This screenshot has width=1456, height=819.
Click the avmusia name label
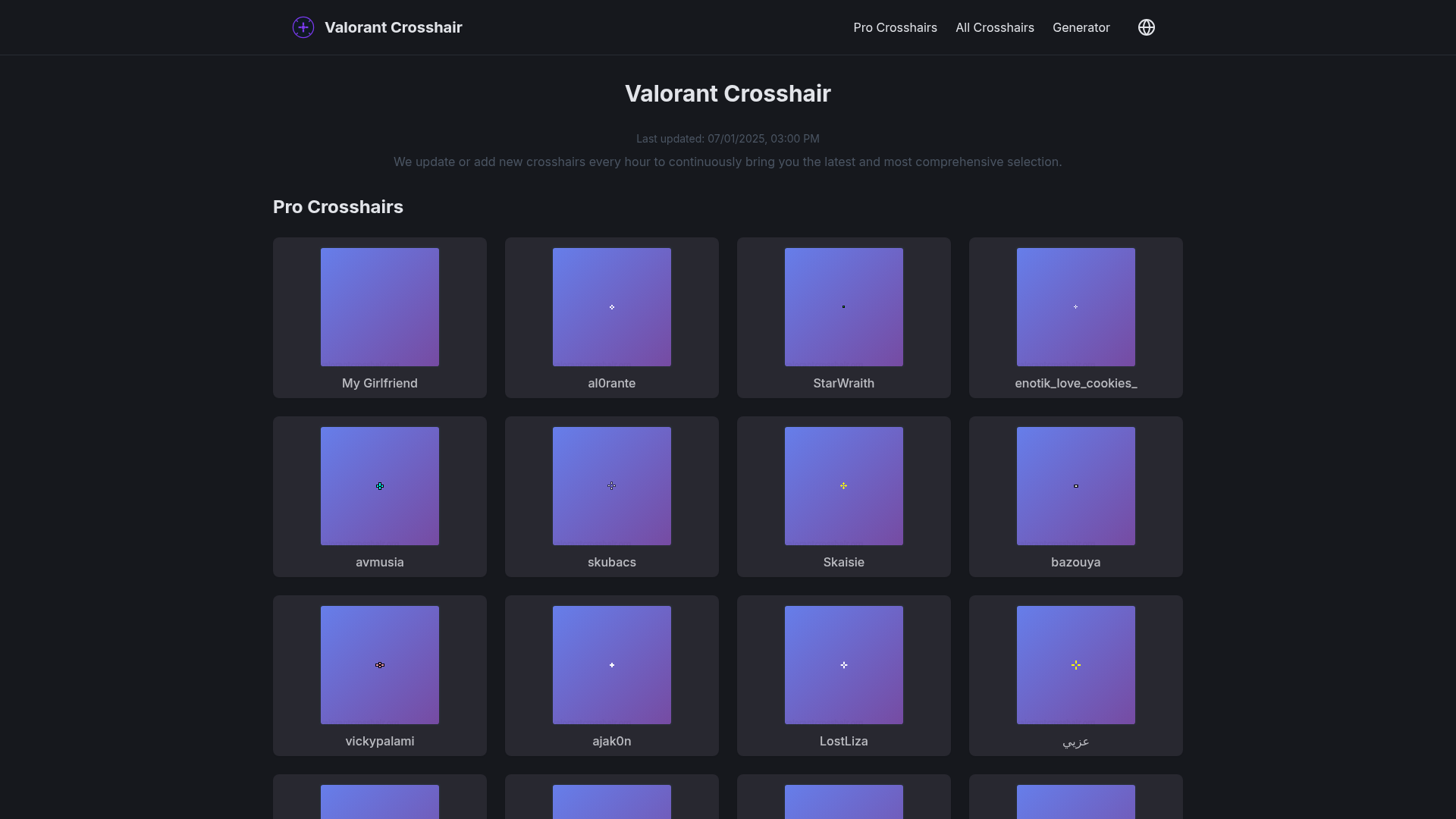(x=380, y=562)
